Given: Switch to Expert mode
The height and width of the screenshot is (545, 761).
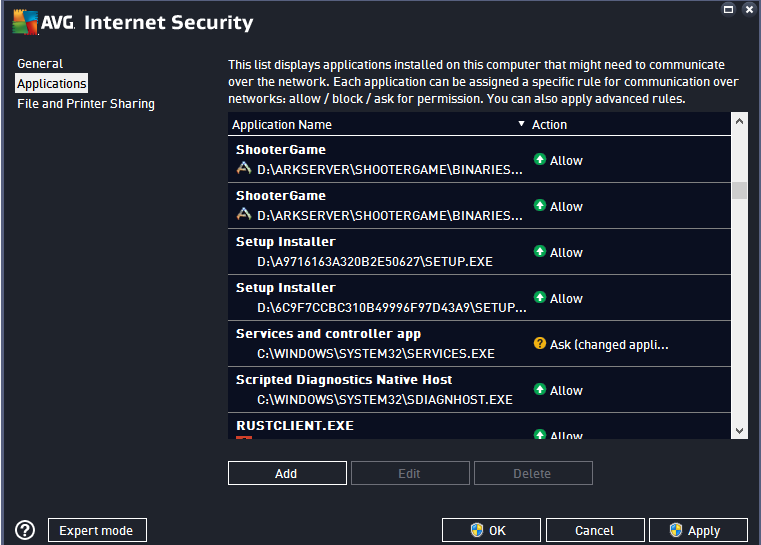Looking at the screenshot, I should (x=96, y=530).
